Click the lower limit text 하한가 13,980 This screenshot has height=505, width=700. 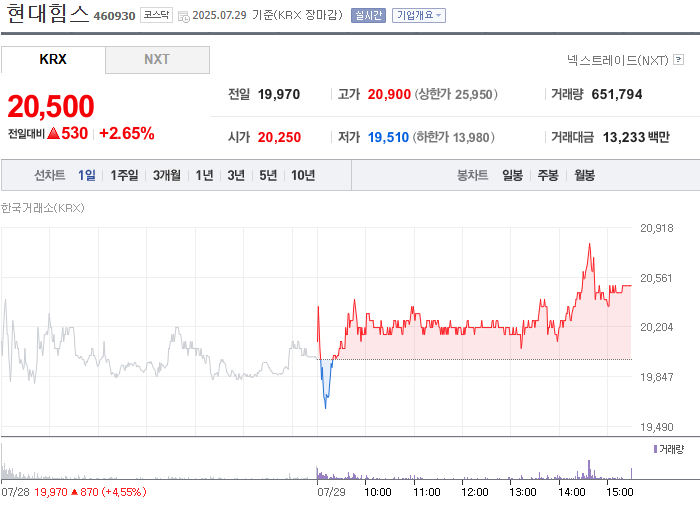point(453,137)
